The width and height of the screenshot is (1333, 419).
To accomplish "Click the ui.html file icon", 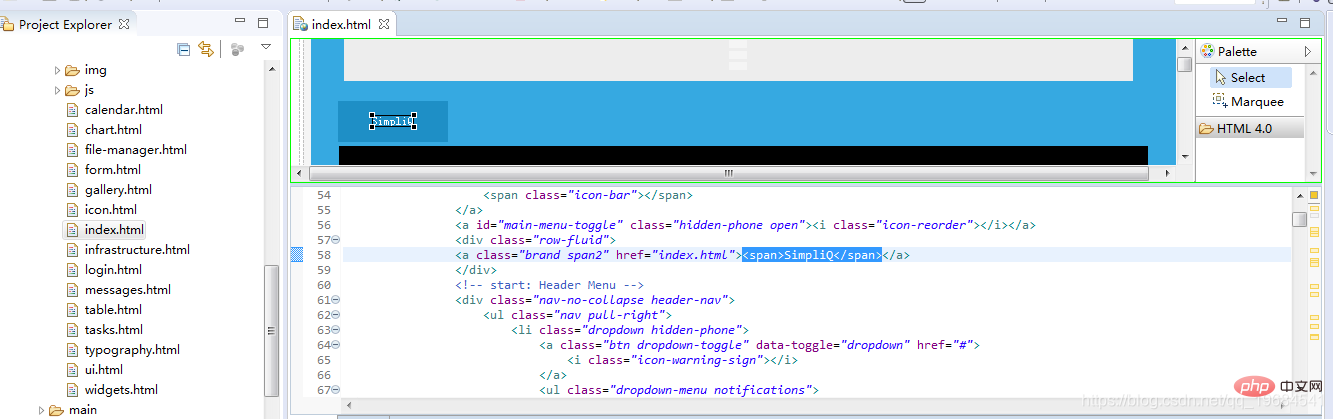I will pyautogui.click(x=72, y=370).
